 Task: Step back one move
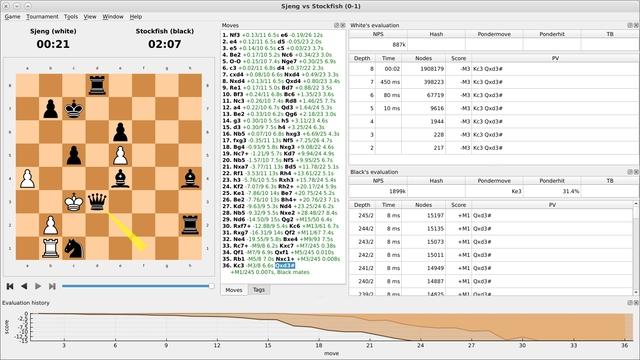(24, 286)
